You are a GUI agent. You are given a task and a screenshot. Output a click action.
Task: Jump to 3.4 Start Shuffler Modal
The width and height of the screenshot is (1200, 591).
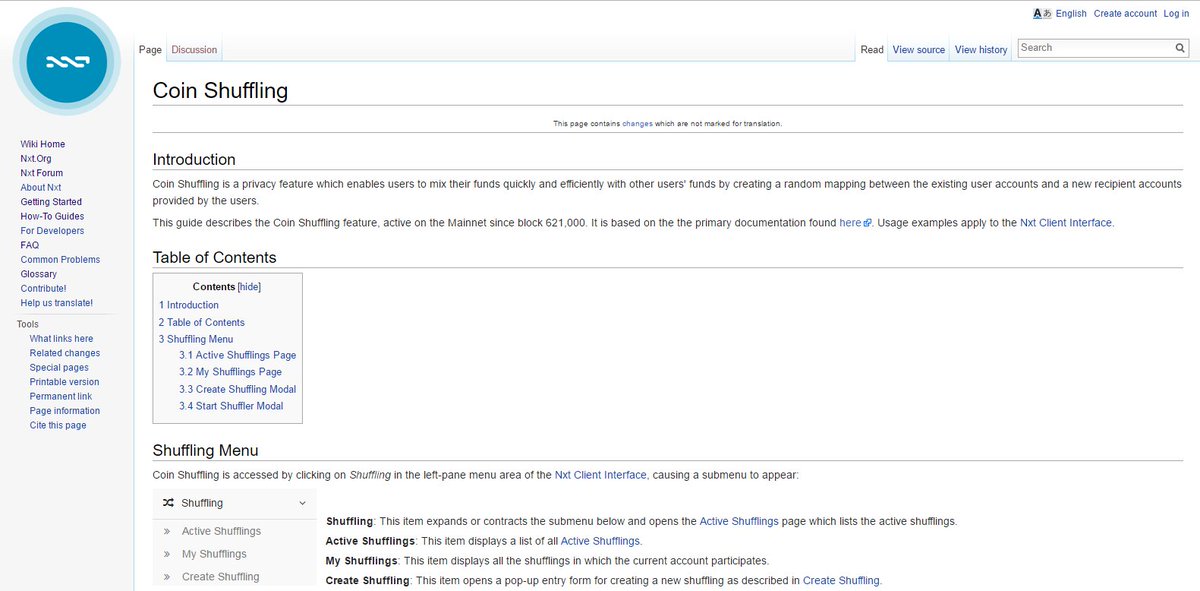[x=231, y=406]
